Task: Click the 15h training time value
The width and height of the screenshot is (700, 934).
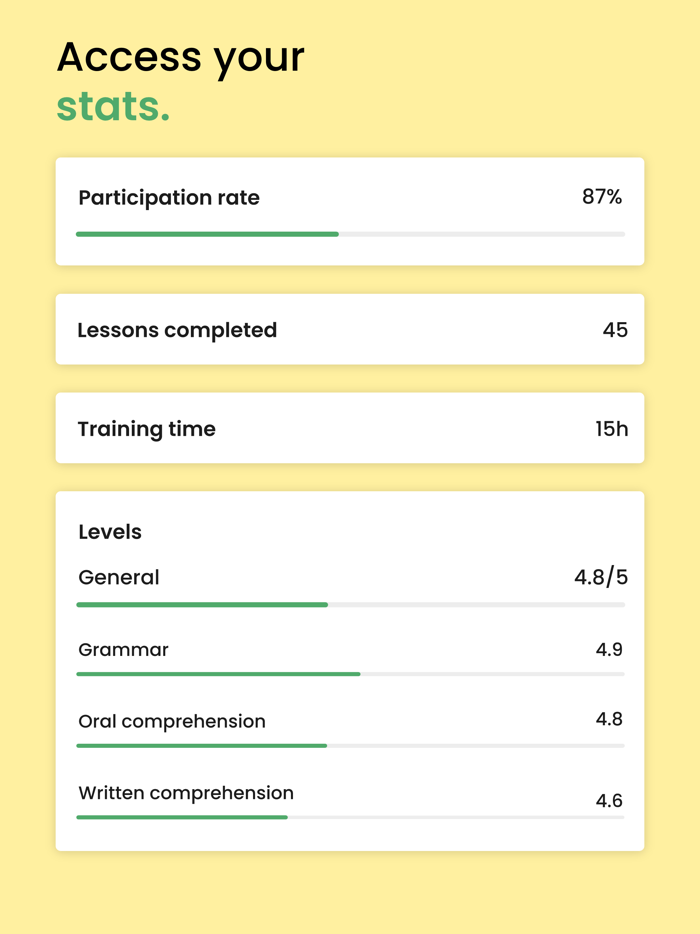Action: tap(612, 429)
